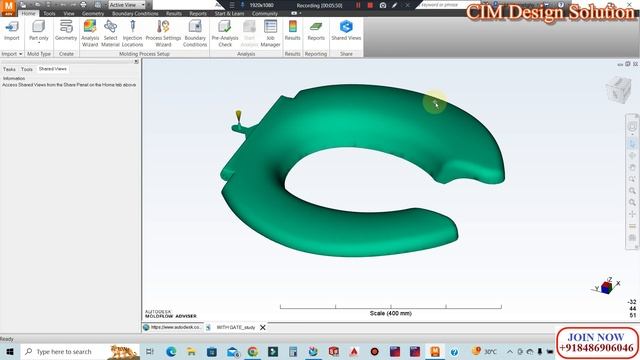Viewport: 640px width, 360px height.
Task: Switch to the View ribbon tab
Action: (x=69, y=13)
